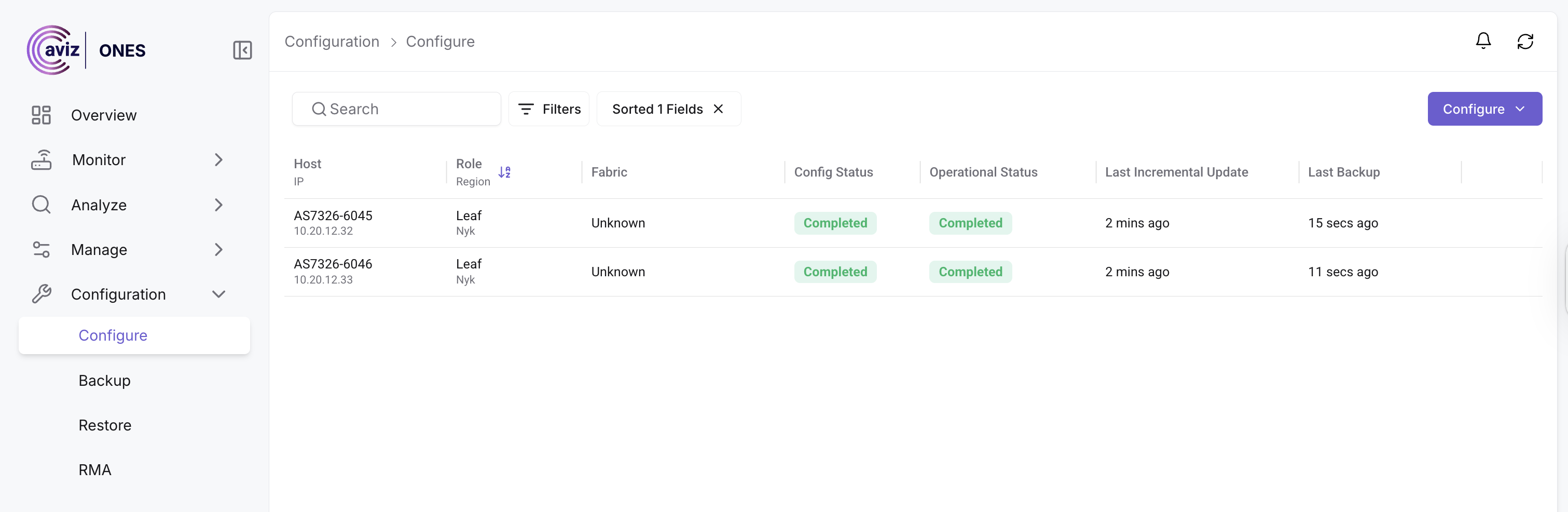Expand the Manage menu chevron
This screenshot has width=1568, height=512.
point(218,250)
